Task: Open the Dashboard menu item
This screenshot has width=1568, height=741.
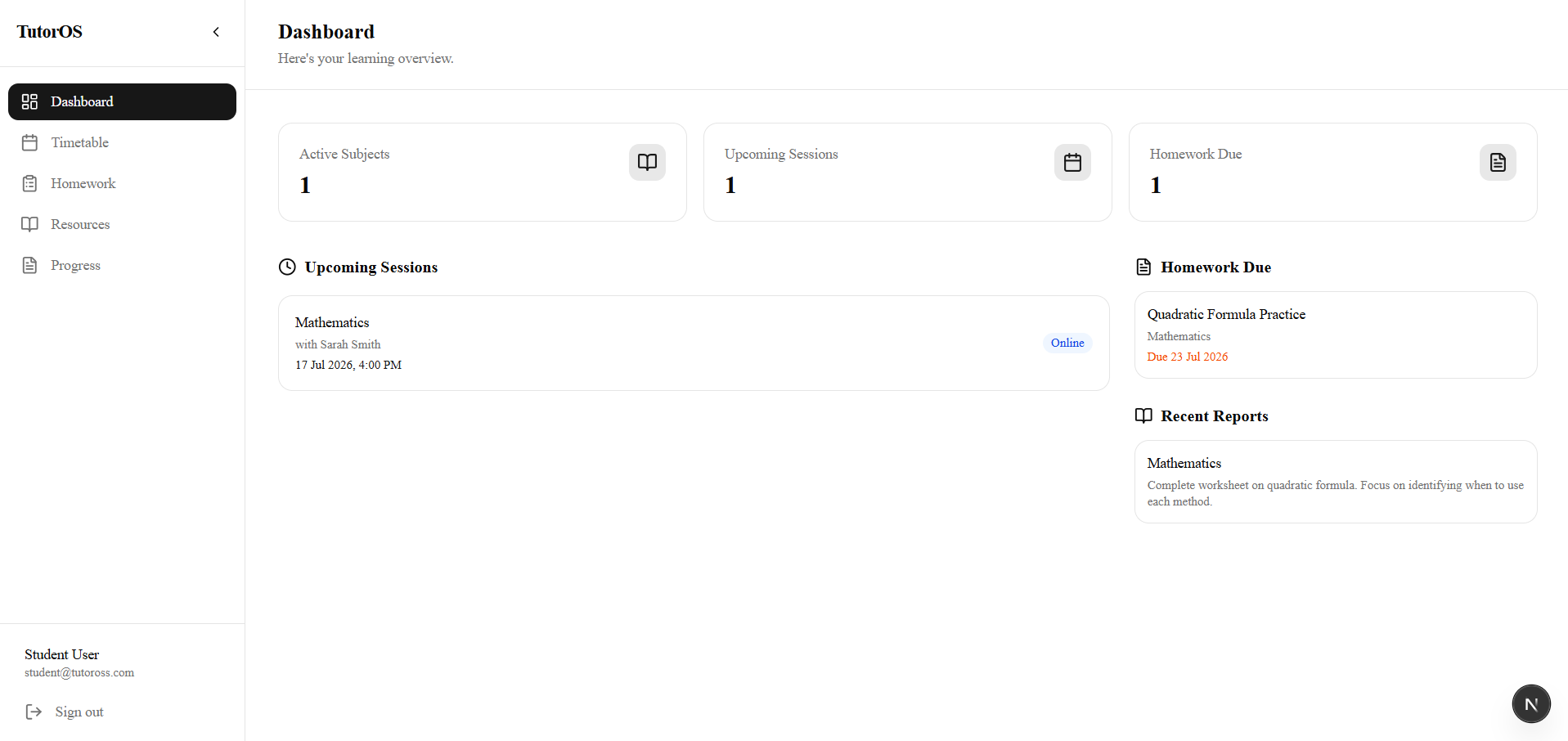Action: tap(122, 101)
